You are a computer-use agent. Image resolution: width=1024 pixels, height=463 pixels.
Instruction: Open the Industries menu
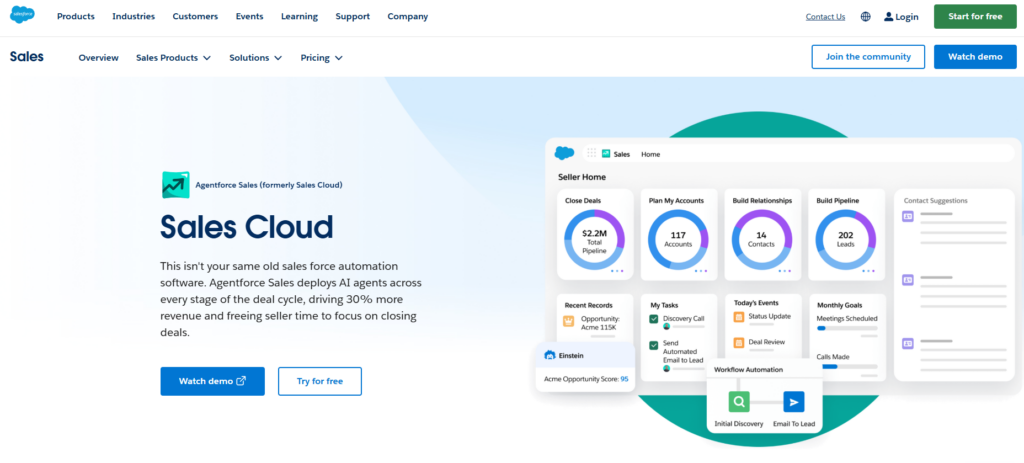tap(134, 16)
